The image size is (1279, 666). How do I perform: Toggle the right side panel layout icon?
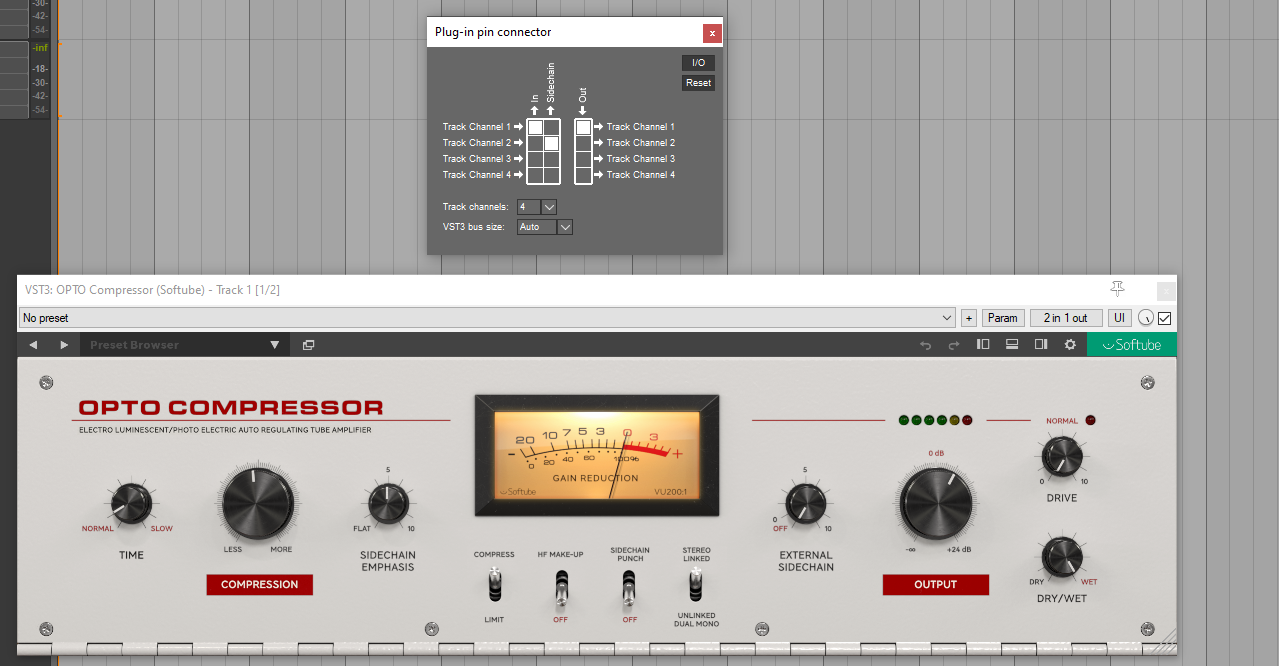point(1041,345)
